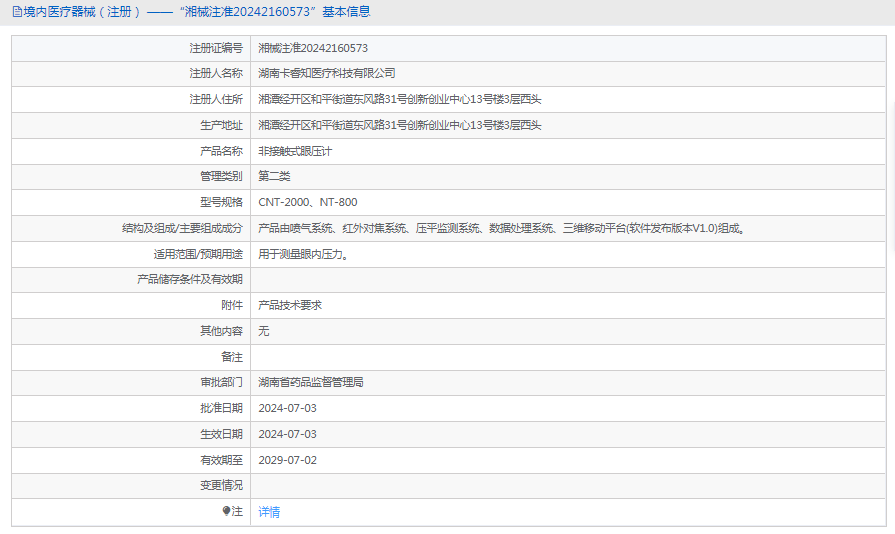The image size is (895, 534).
Task: Click the management category 第二类
Action: point(274,176)
